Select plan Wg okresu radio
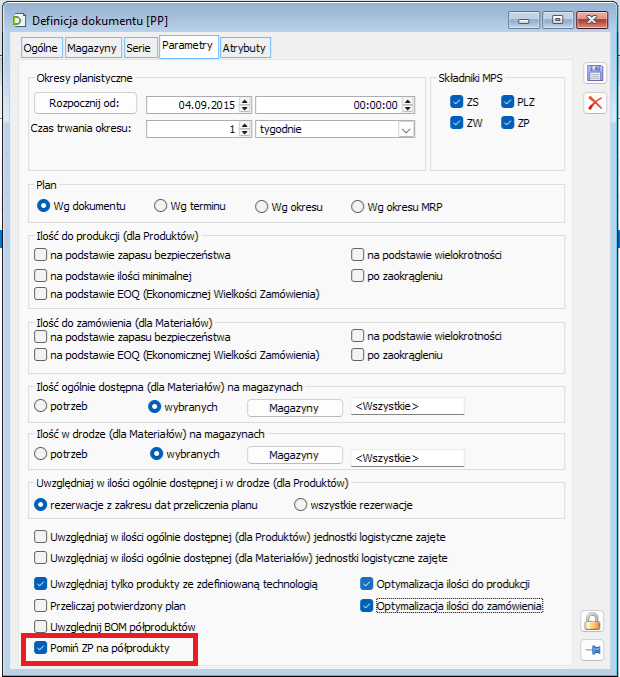 point(261,207)
